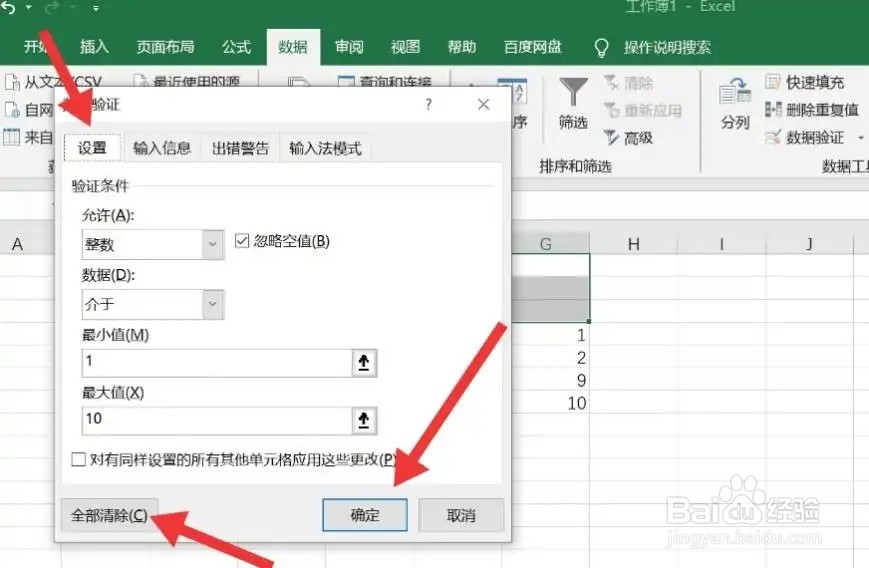The height and width of the screenshot is (568, 869).
Task: Click the minimum value input field
Action: coord(217,363)
